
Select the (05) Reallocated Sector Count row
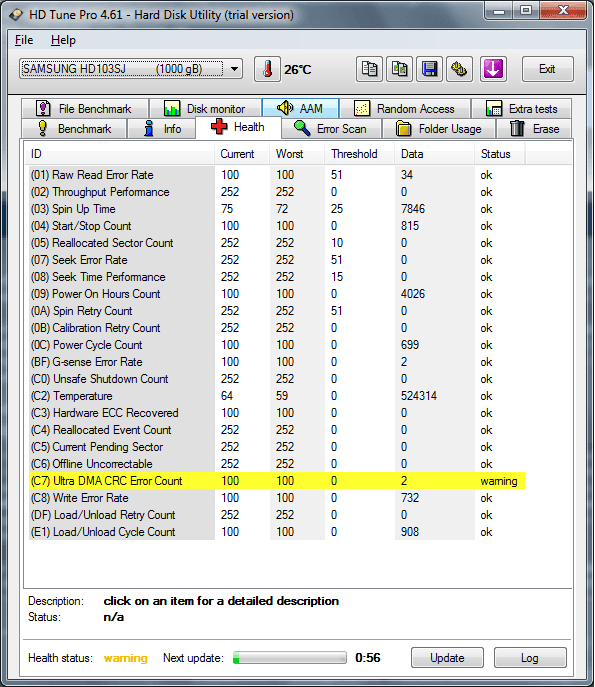277,243
